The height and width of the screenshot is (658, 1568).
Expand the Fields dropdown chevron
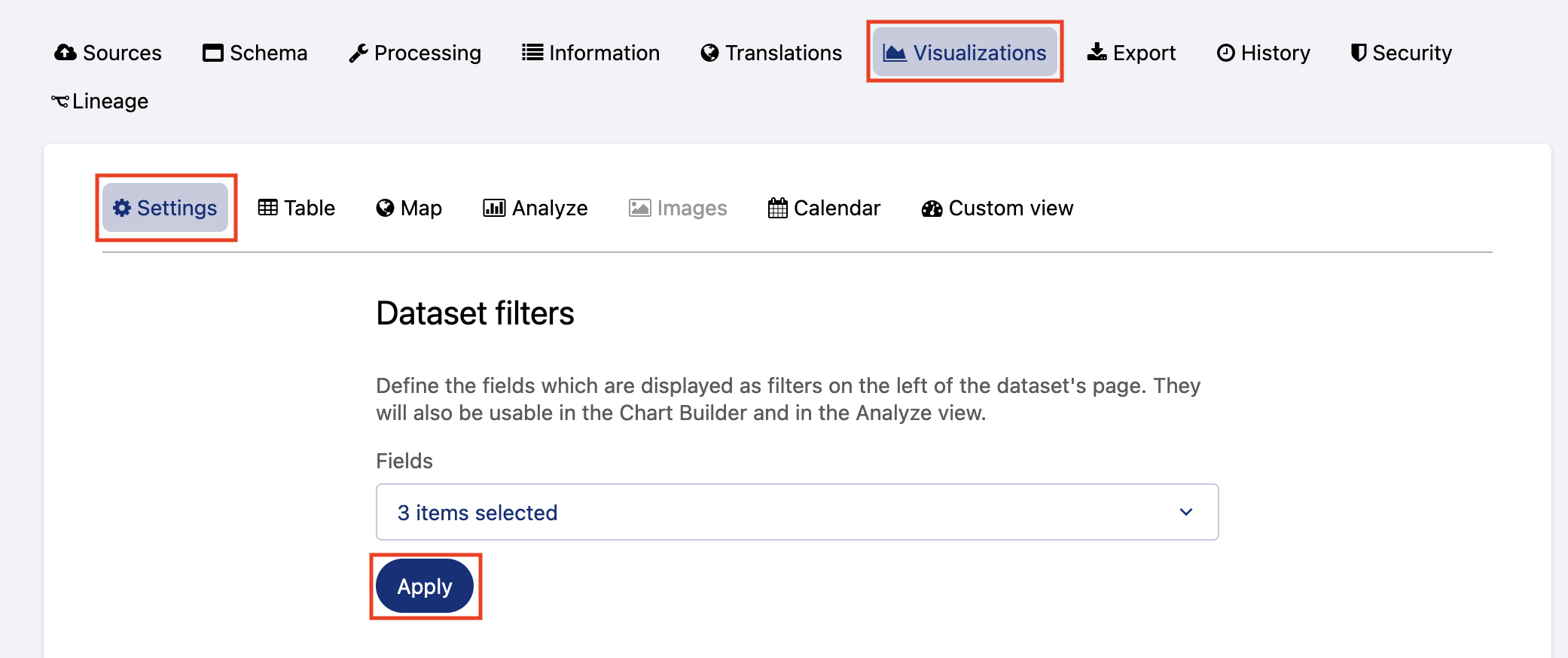(x=1186, y=512)
